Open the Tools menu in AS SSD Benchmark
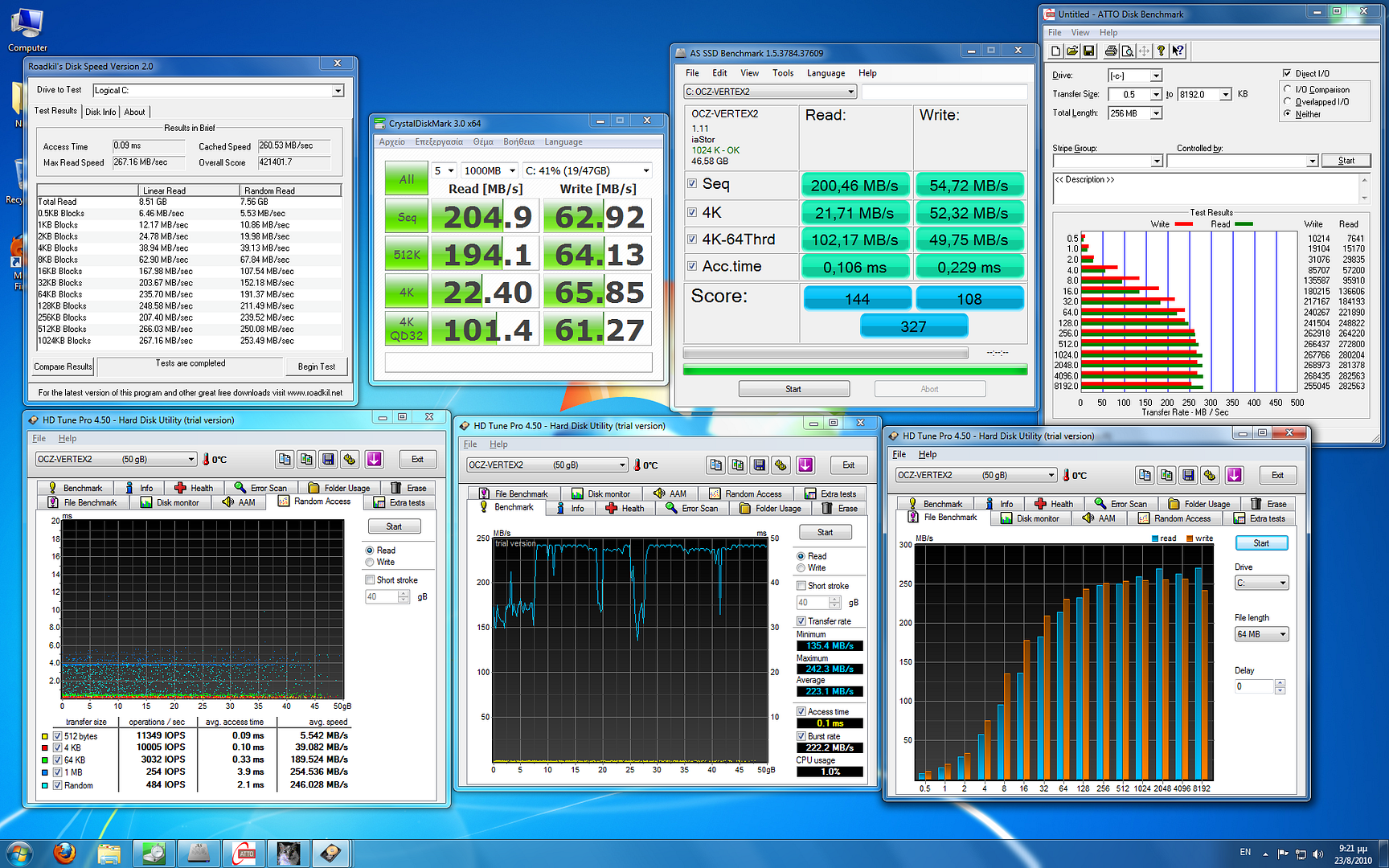This screenshot has width=1389, height=868. coord(783,72)
